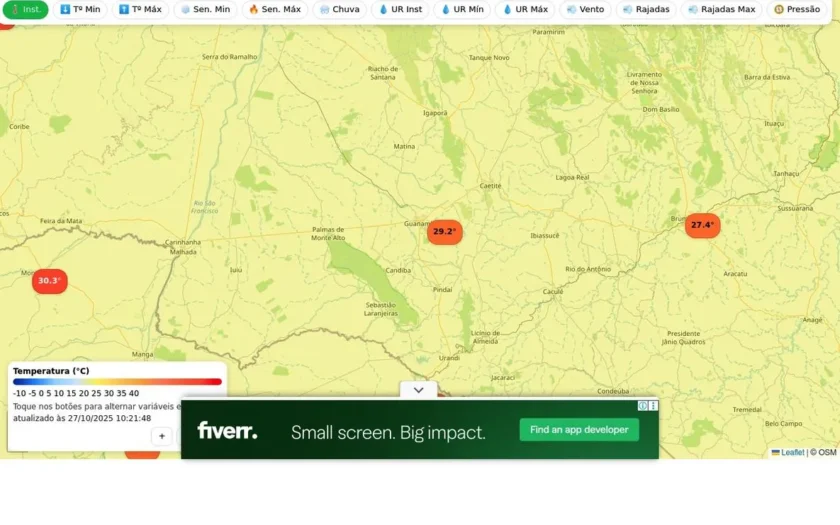Select the Rajadas gusts layer
The width and height of the screenshot is (840, 525).
(x=646, y=9)
